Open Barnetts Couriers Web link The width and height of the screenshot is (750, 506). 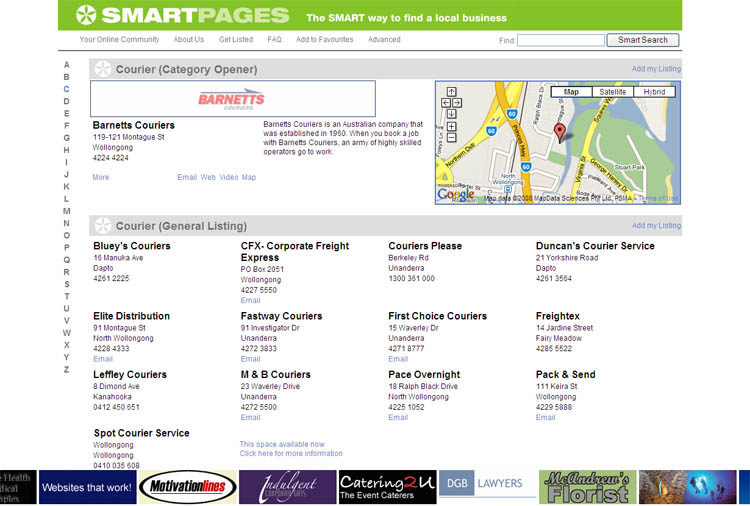(x=208, y=177)
